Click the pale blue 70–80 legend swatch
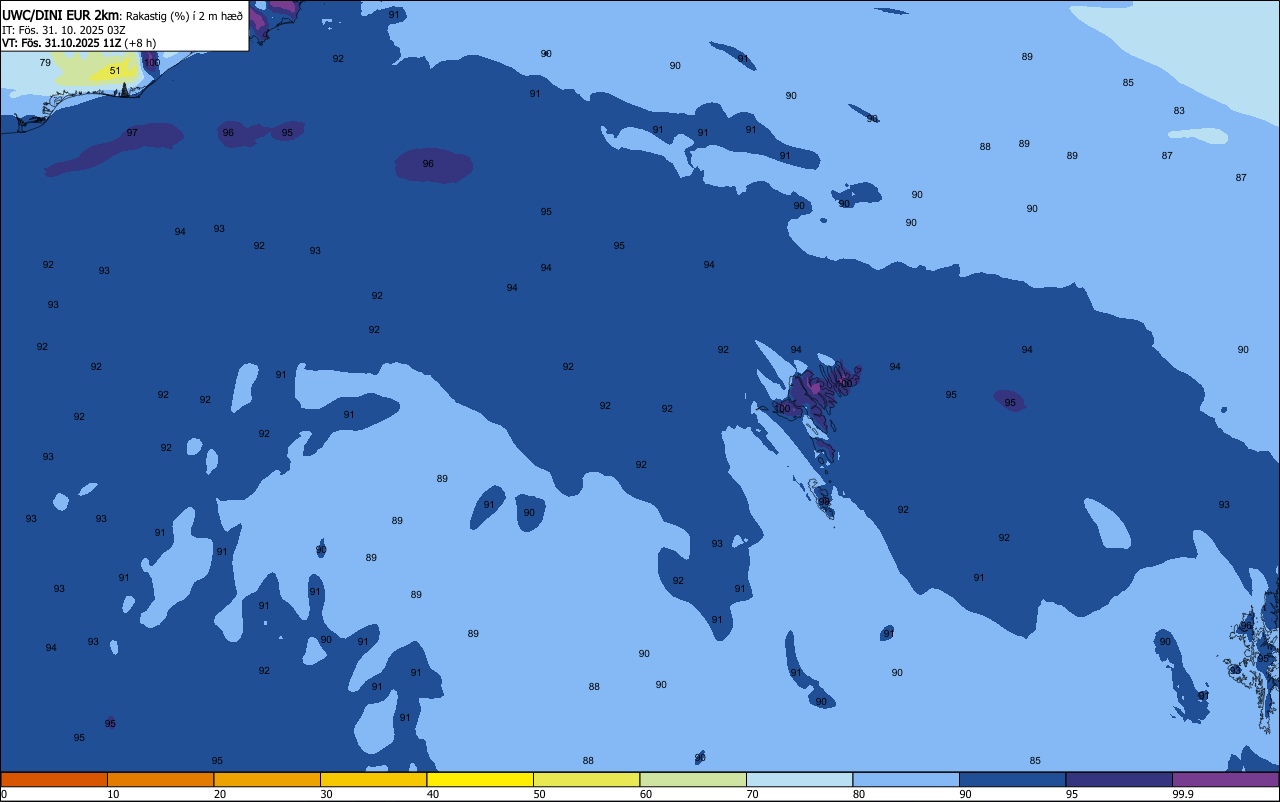The image size is (1280, 802). [799, 779]
